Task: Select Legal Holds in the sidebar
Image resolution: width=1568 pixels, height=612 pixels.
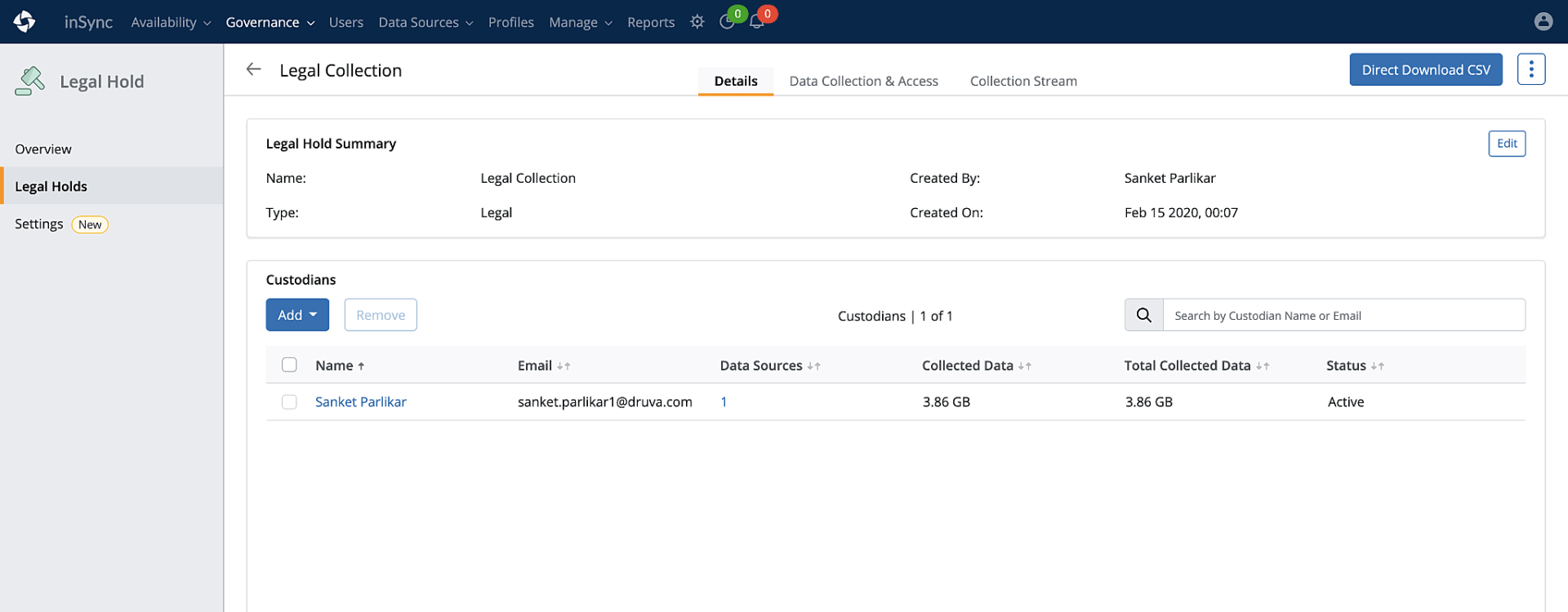Action: [112, 186]
